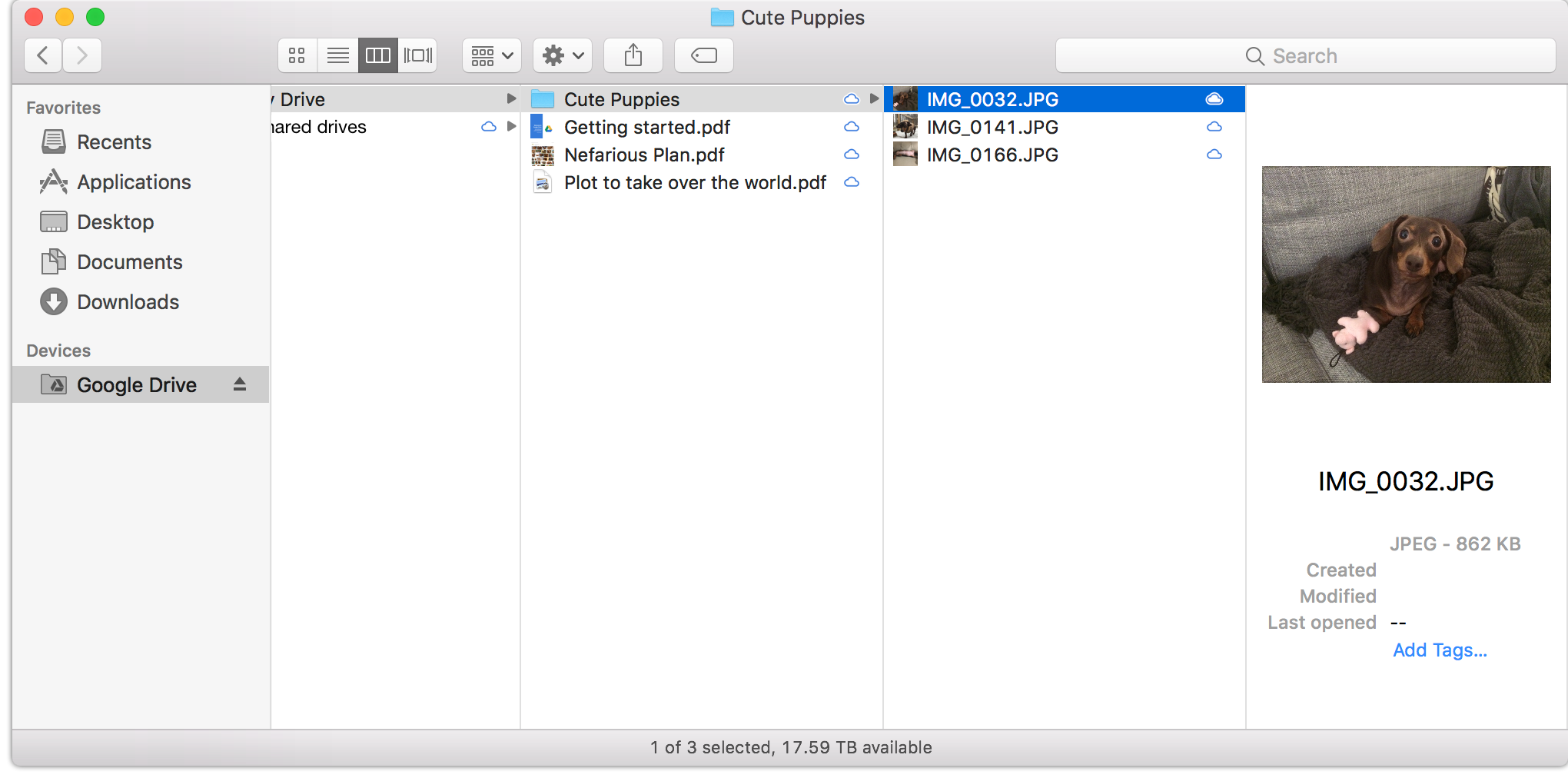Select the file IMG_0166.JPG

point(992,155)
